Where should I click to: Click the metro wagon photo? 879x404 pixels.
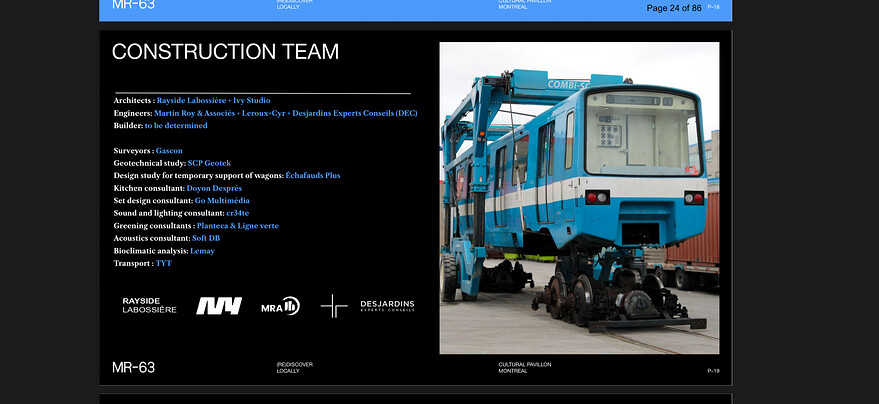pyautogui.click(x=579, y=198)
